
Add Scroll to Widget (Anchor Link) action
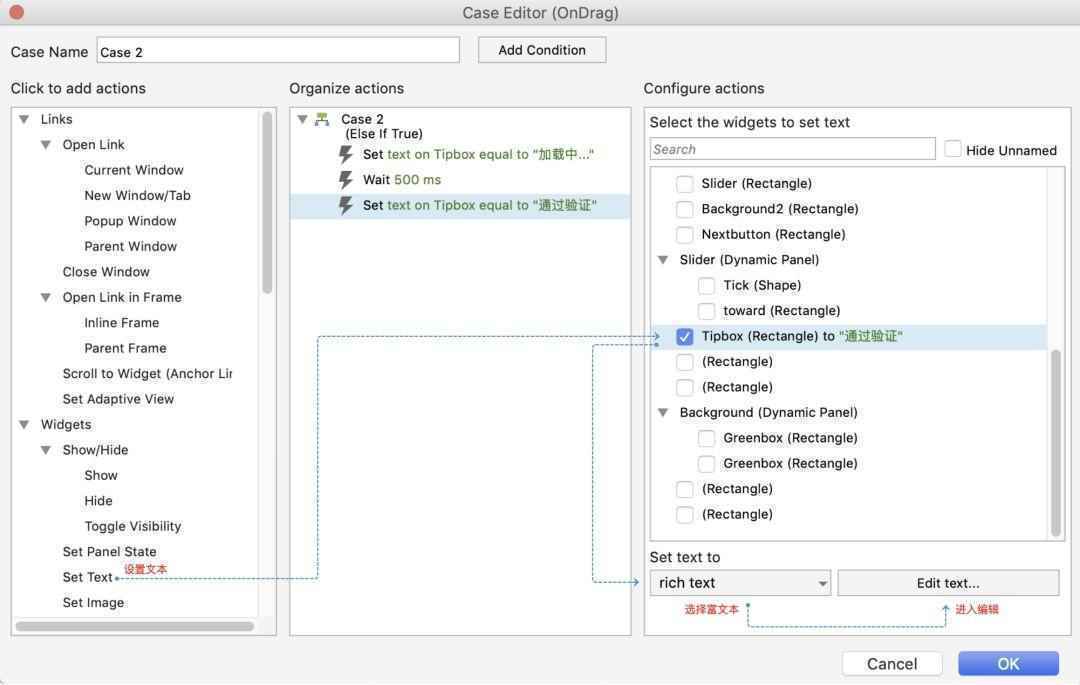(147, 374)
